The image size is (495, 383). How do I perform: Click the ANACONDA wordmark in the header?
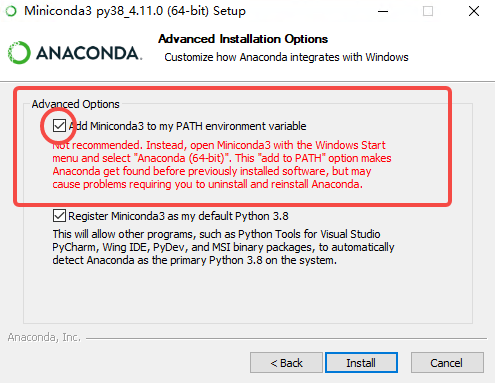(x=89, y=53)
